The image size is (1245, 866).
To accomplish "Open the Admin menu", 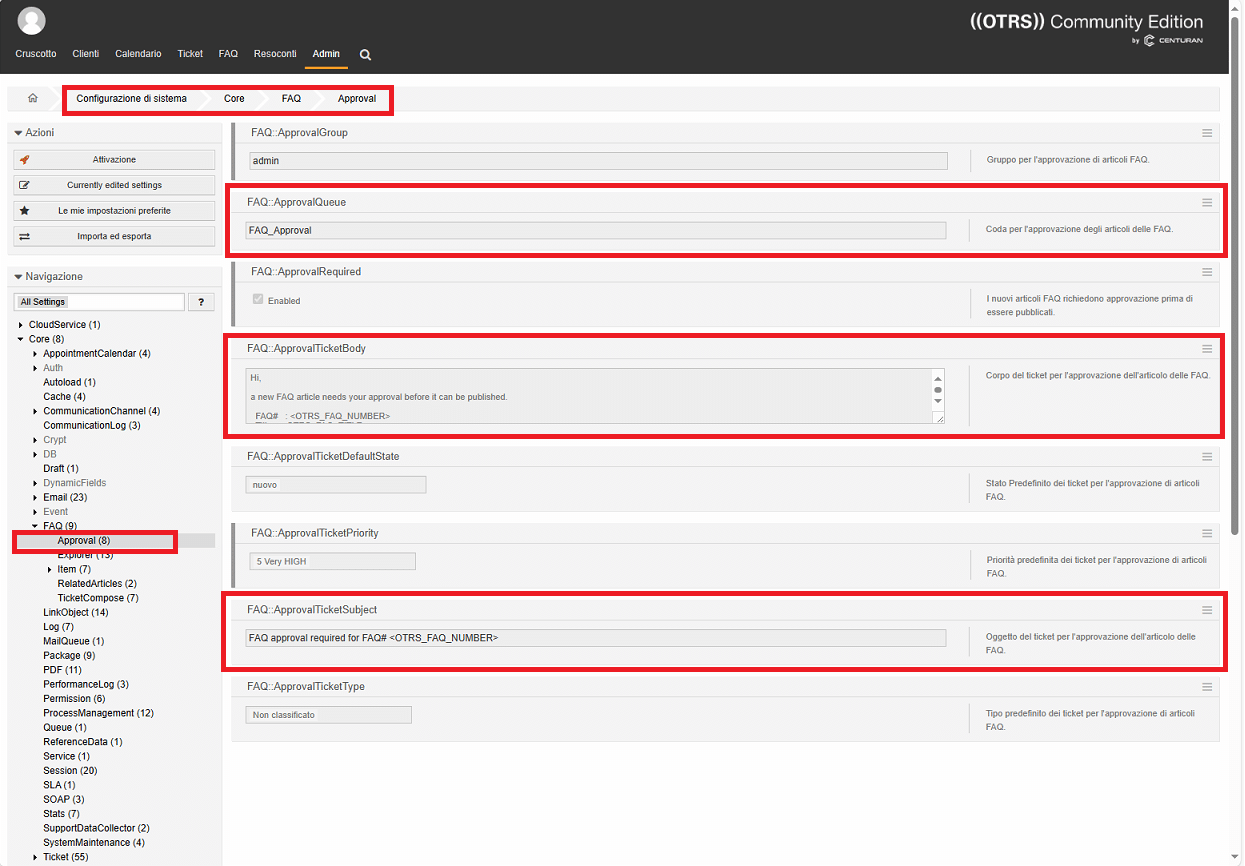I will (x=326, y=54).
